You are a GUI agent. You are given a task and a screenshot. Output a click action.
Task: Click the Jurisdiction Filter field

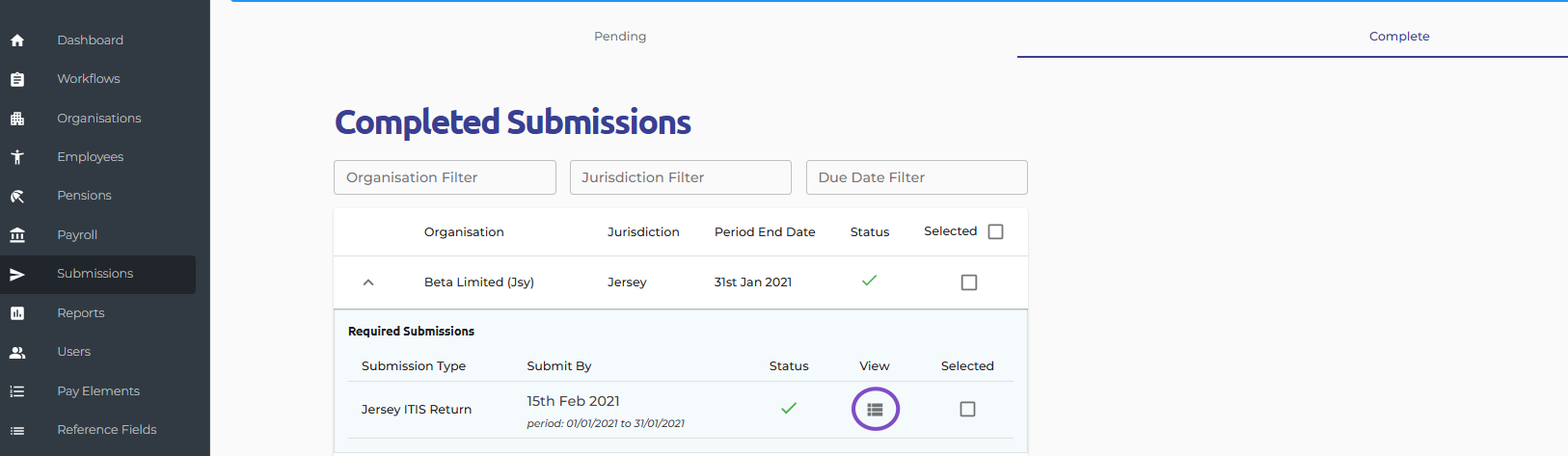(x=681, y=177)
